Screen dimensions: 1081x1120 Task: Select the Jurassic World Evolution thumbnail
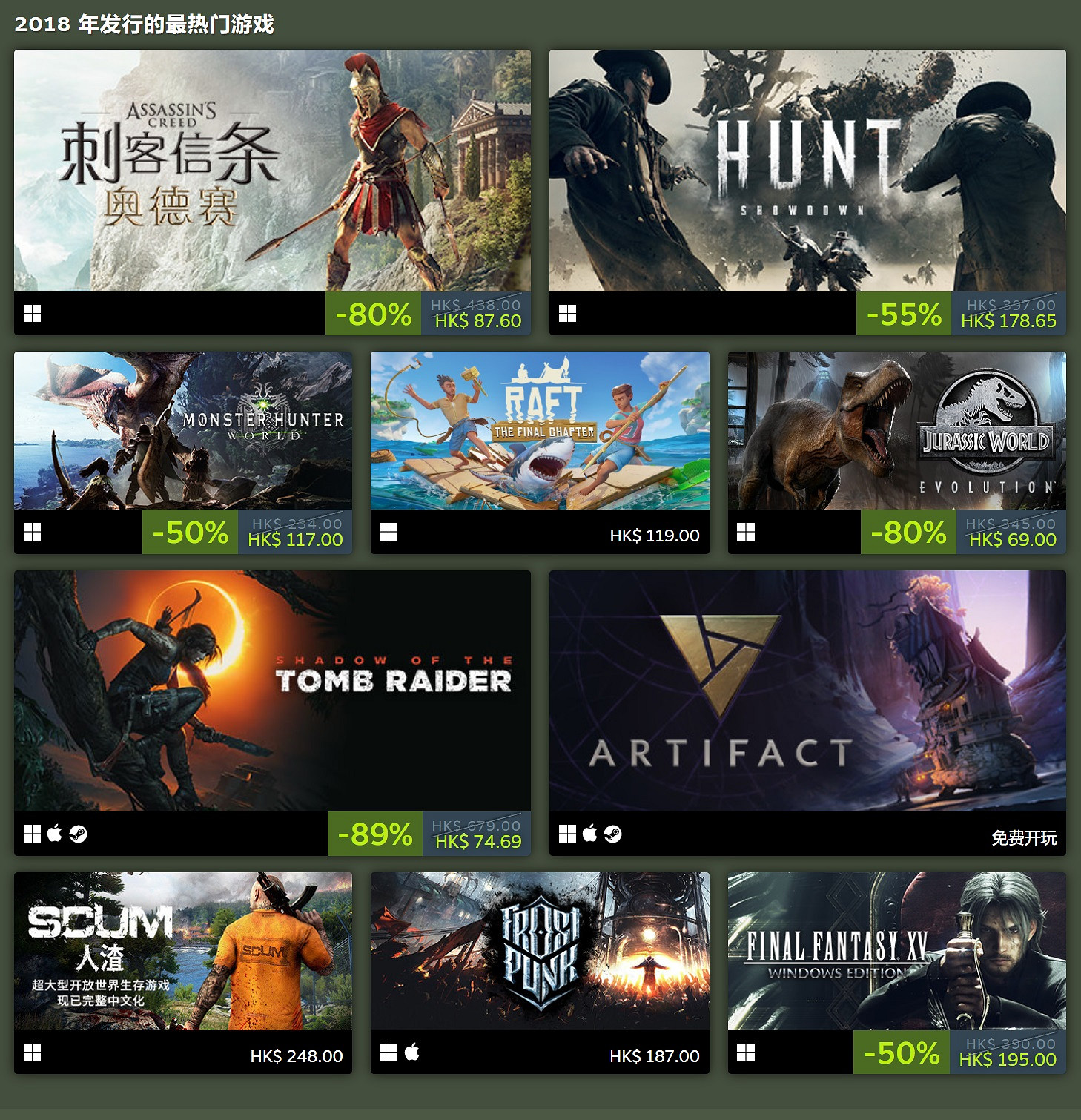[897, 430]
